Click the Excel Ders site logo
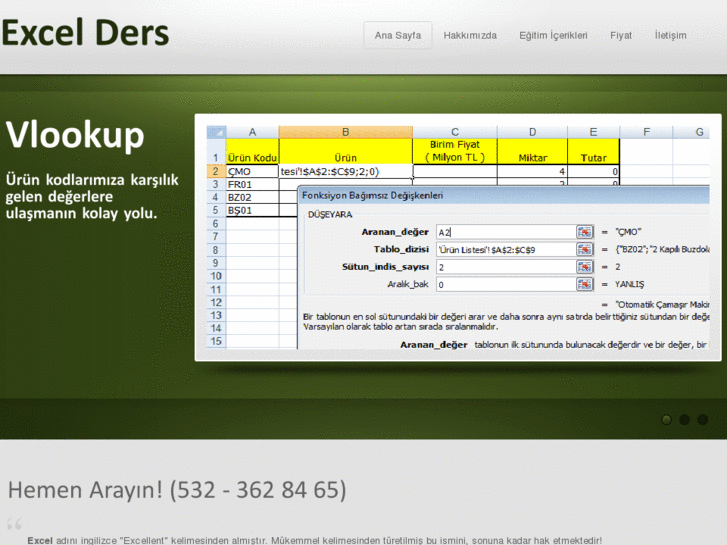 85,33
